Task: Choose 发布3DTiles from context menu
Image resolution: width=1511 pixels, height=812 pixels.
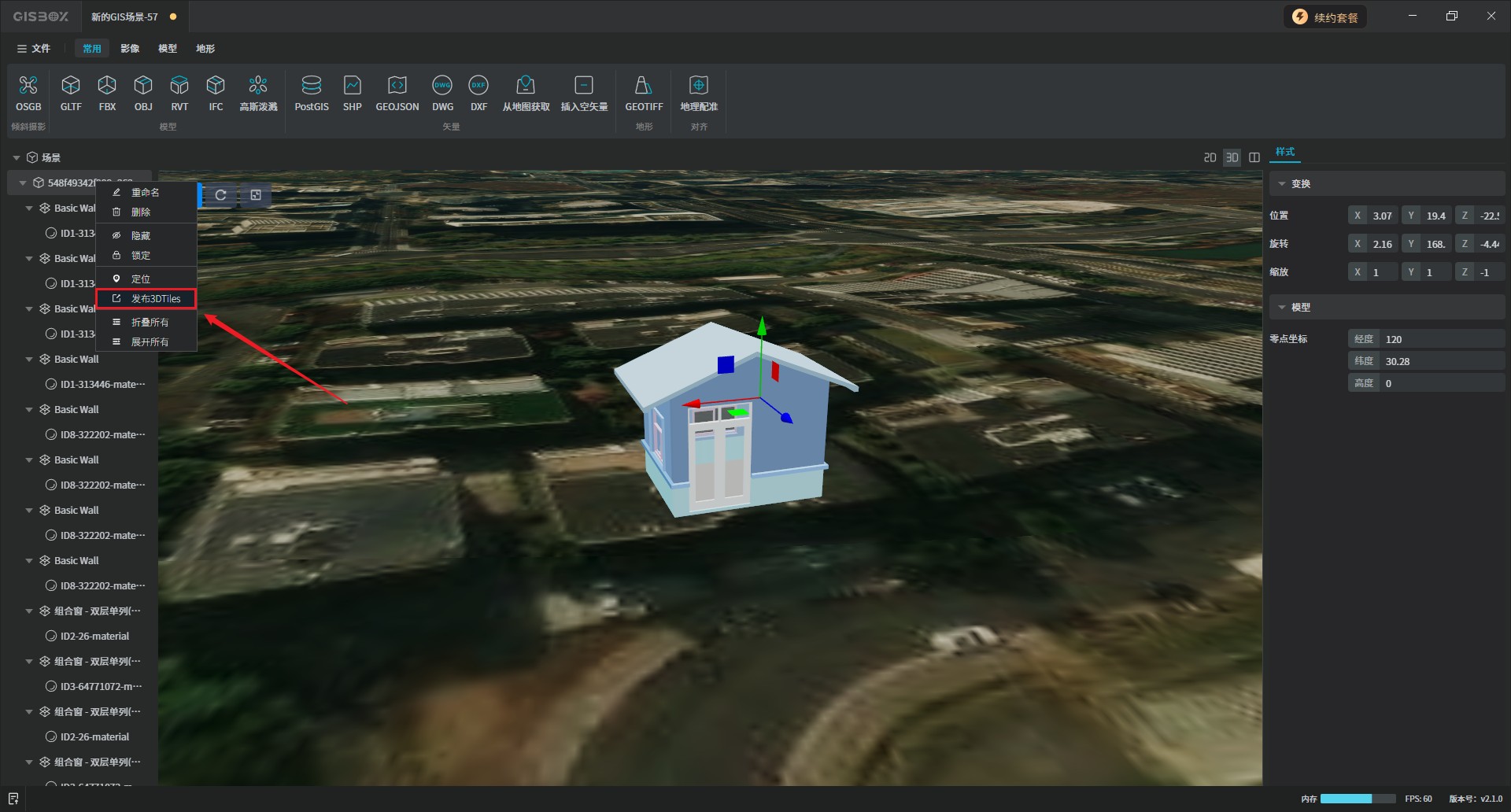Action: pos(155,299)
